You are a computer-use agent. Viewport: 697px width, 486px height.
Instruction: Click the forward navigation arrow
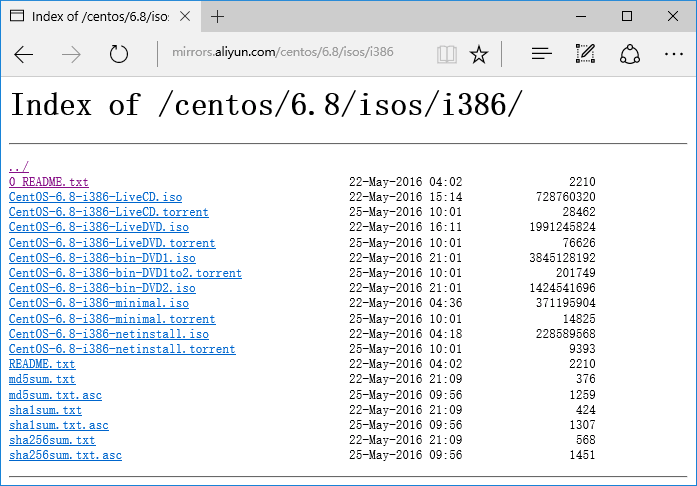[x=71, y=55]
